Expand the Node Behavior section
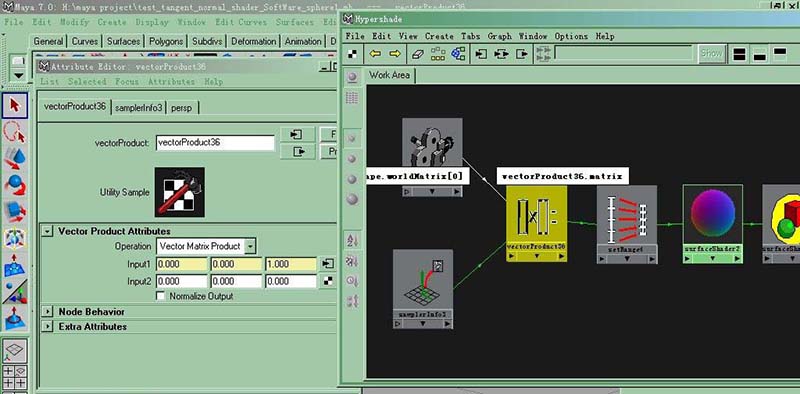 [x=47, y=311]
